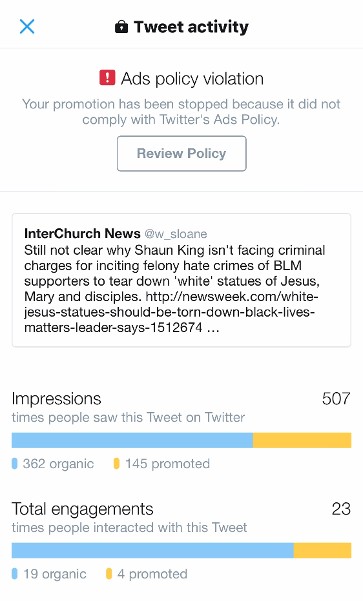Tap the blue organic engagements bar segment
The image size is (363, 601).
click(x=153, y=550)
